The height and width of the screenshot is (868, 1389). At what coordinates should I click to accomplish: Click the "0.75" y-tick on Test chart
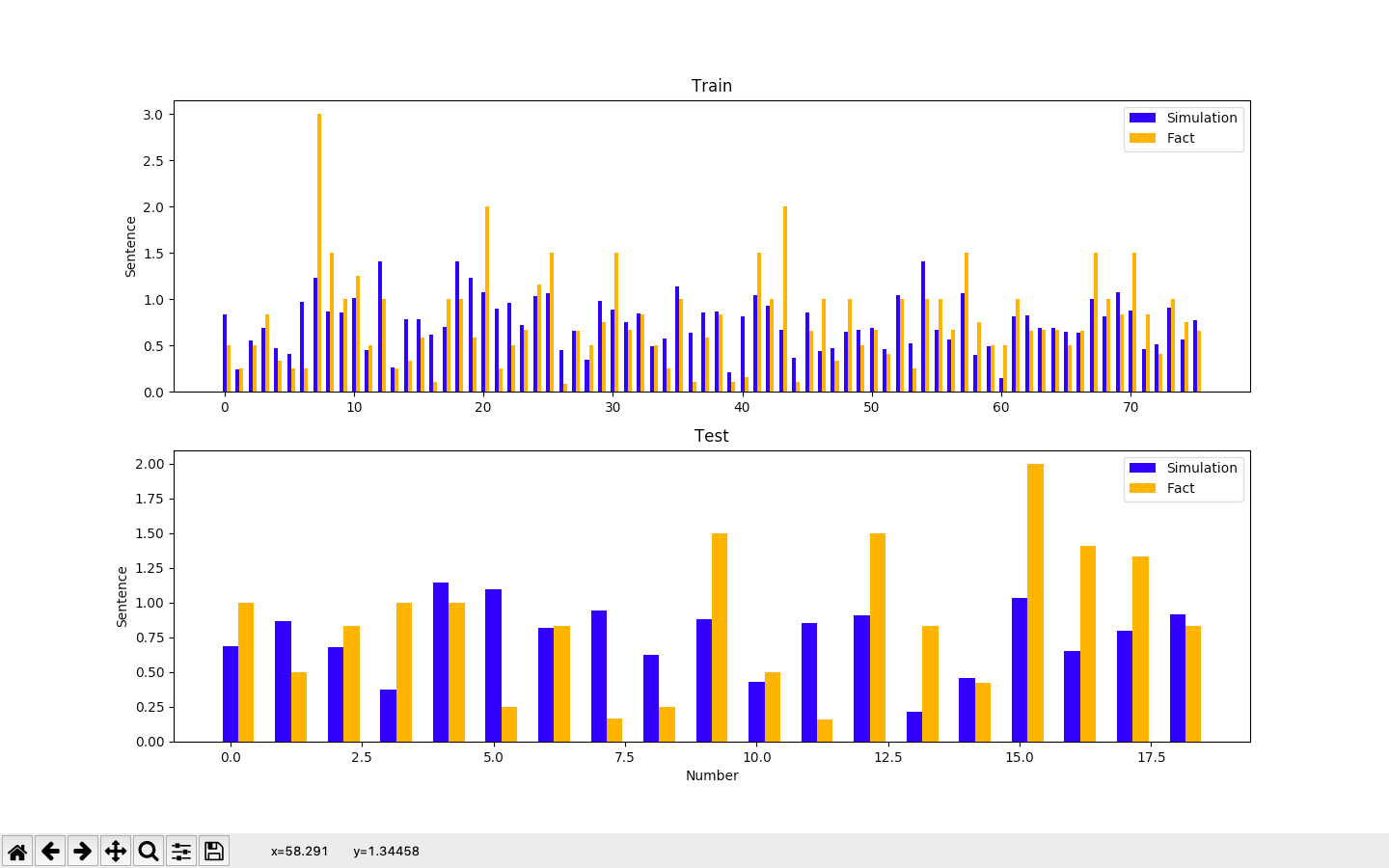[x=150, y=637]
